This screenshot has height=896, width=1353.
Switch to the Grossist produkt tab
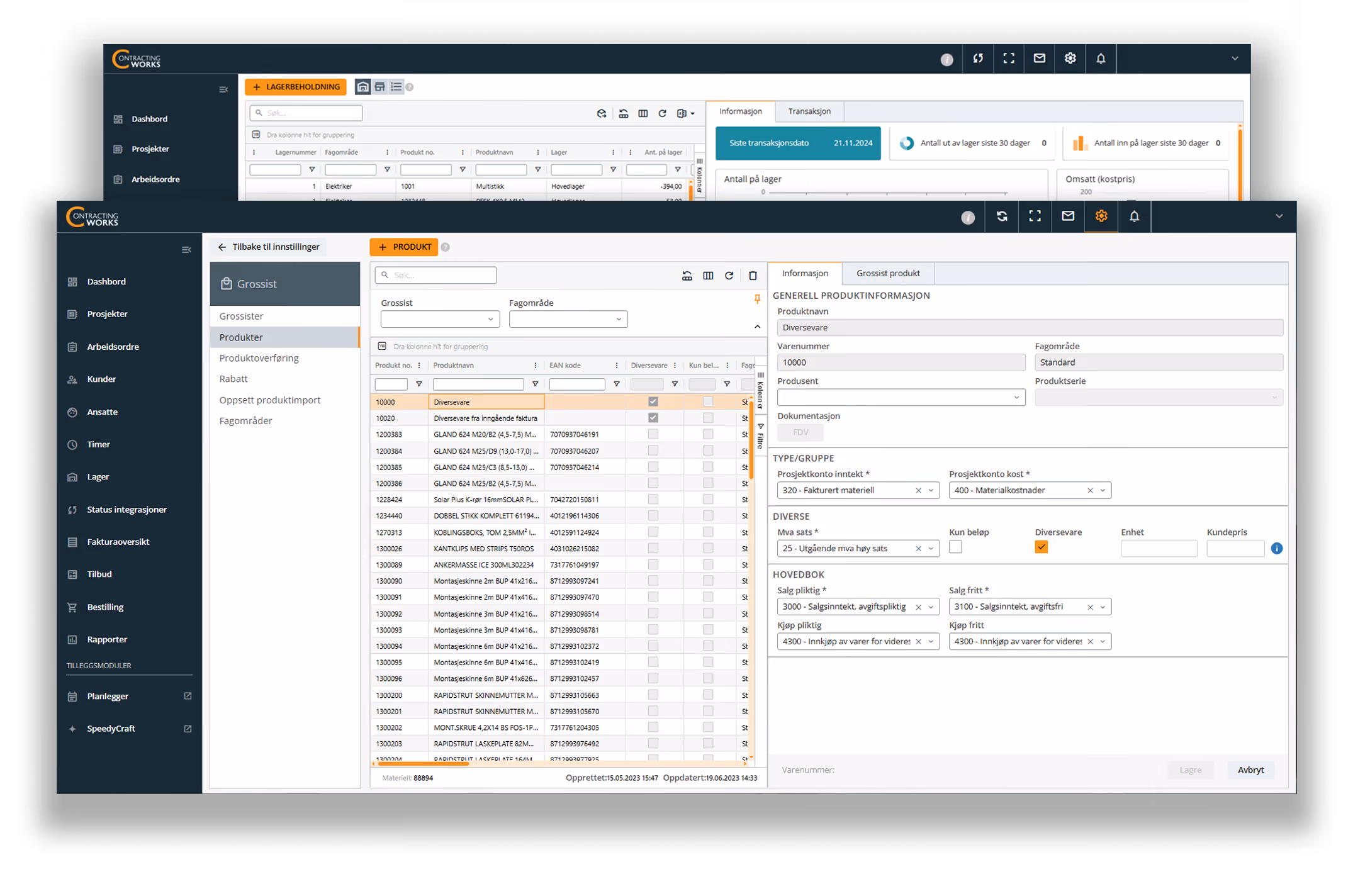pyautogui.click(x=888, y=273)
